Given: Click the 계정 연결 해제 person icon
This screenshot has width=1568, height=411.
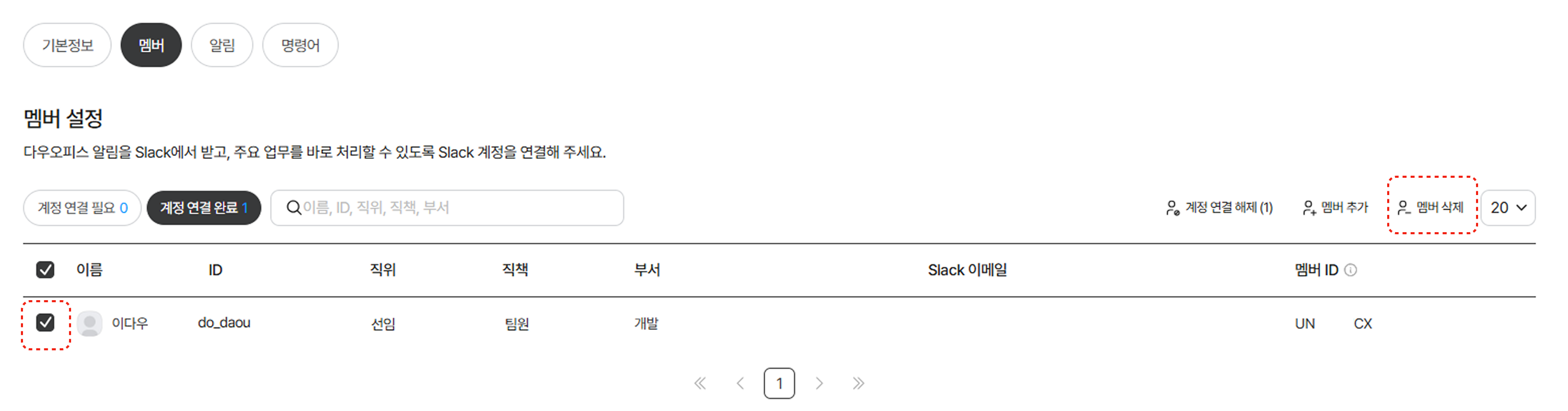Looking at the screenshot, I should click(x=1172, y=208).
